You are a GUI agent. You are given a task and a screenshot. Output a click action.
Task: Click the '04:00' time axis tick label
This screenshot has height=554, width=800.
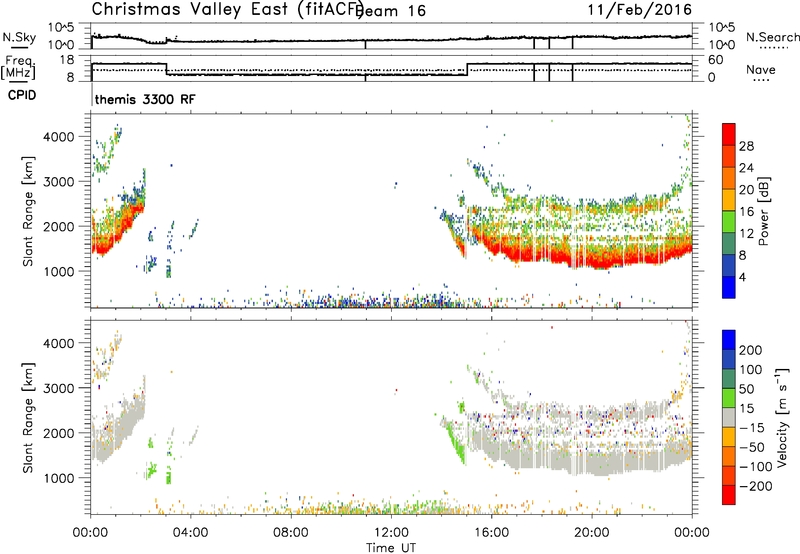[x=190, y=533]
